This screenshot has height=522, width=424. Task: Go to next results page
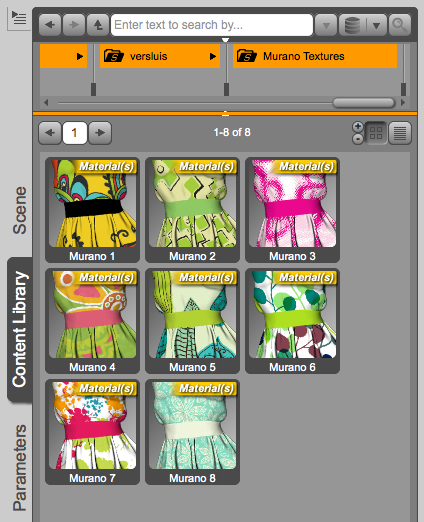100,133
